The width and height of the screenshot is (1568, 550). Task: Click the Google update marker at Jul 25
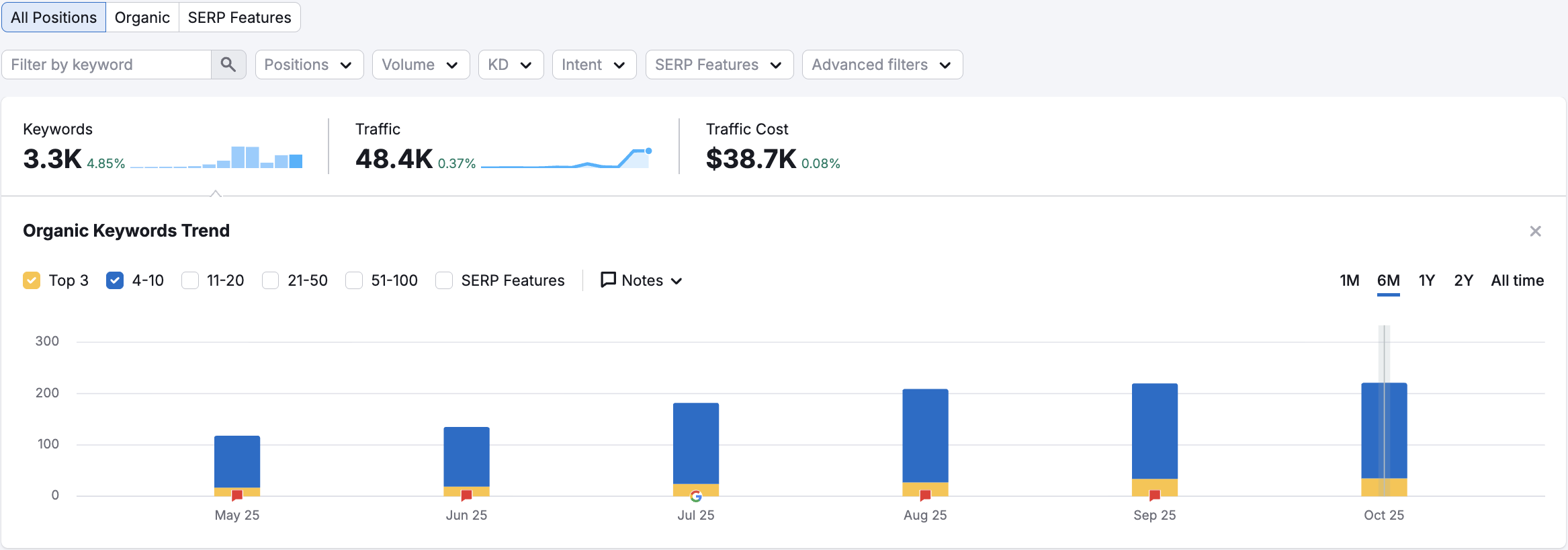(x=696, y=496)
